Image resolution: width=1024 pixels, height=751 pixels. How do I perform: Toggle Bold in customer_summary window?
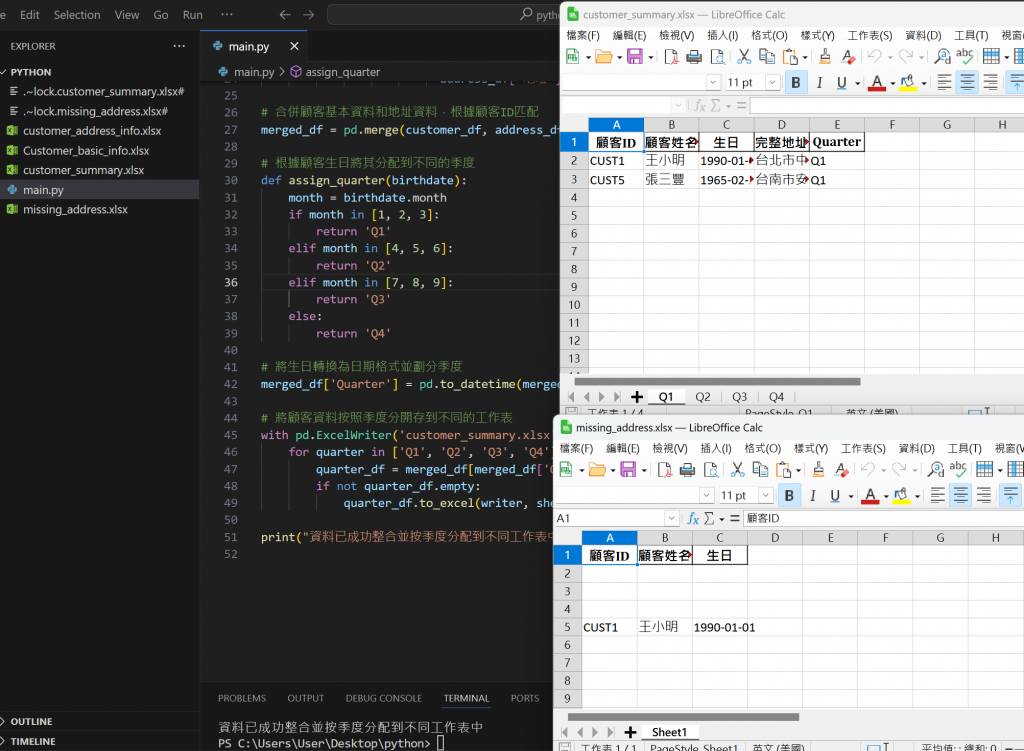(796, 83)
